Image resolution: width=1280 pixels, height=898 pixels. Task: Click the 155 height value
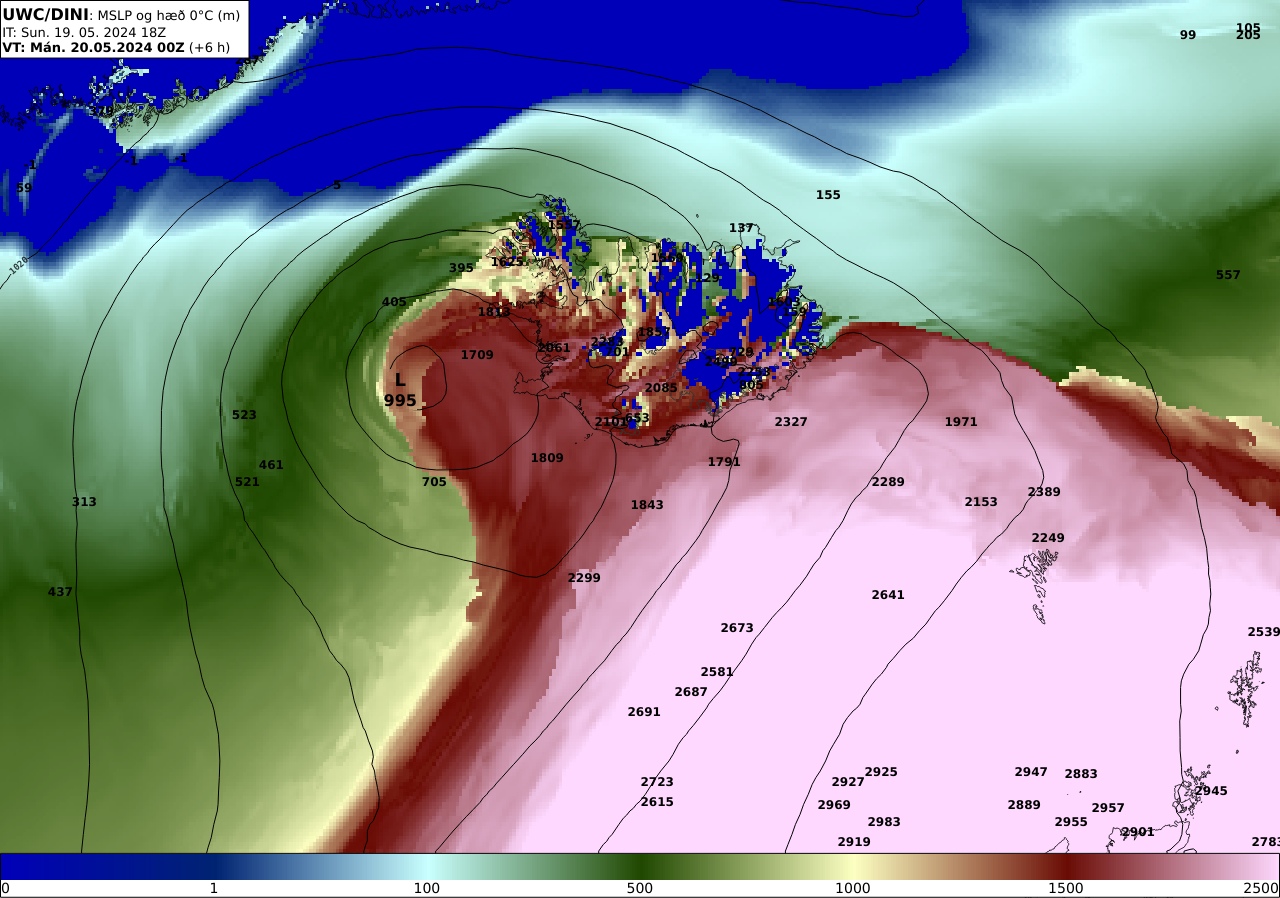828,195
